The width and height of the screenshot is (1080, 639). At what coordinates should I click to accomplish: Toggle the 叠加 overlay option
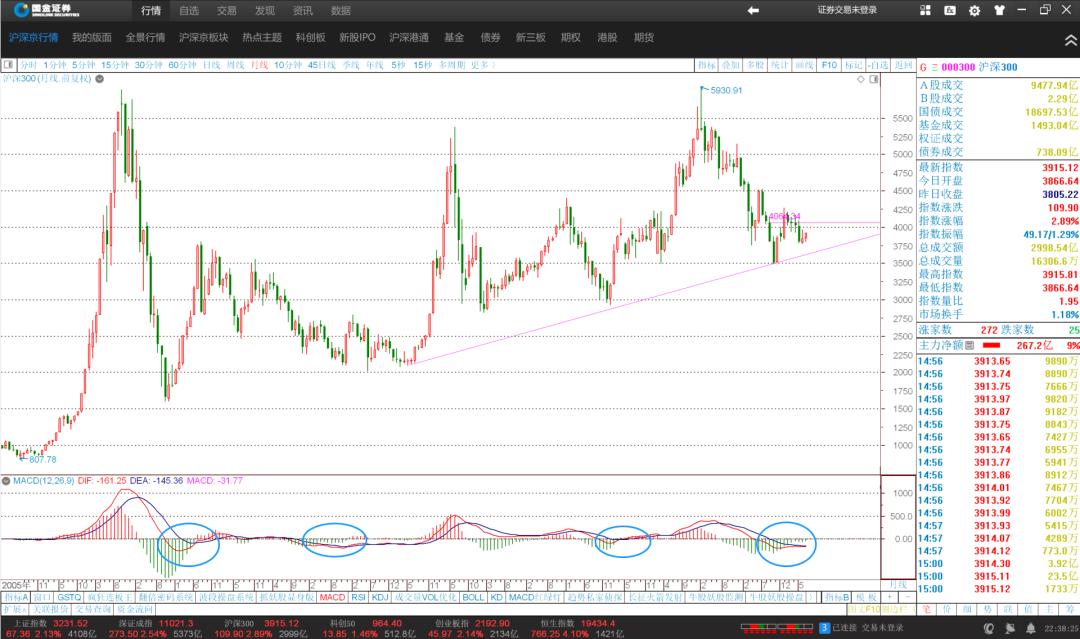[x=731, y=65]
